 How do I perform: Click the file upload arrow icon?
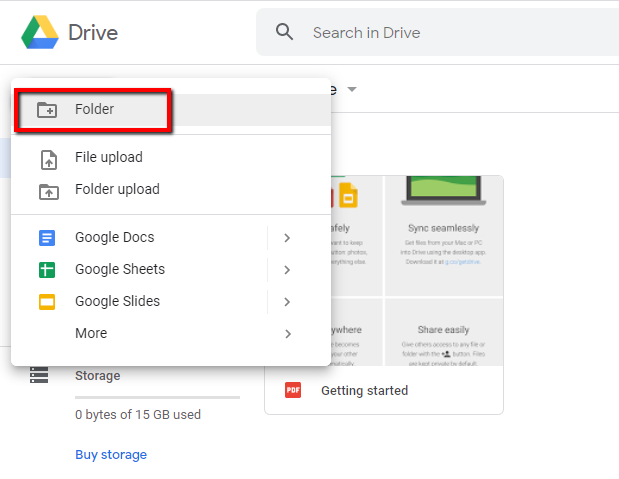(49, 160)
